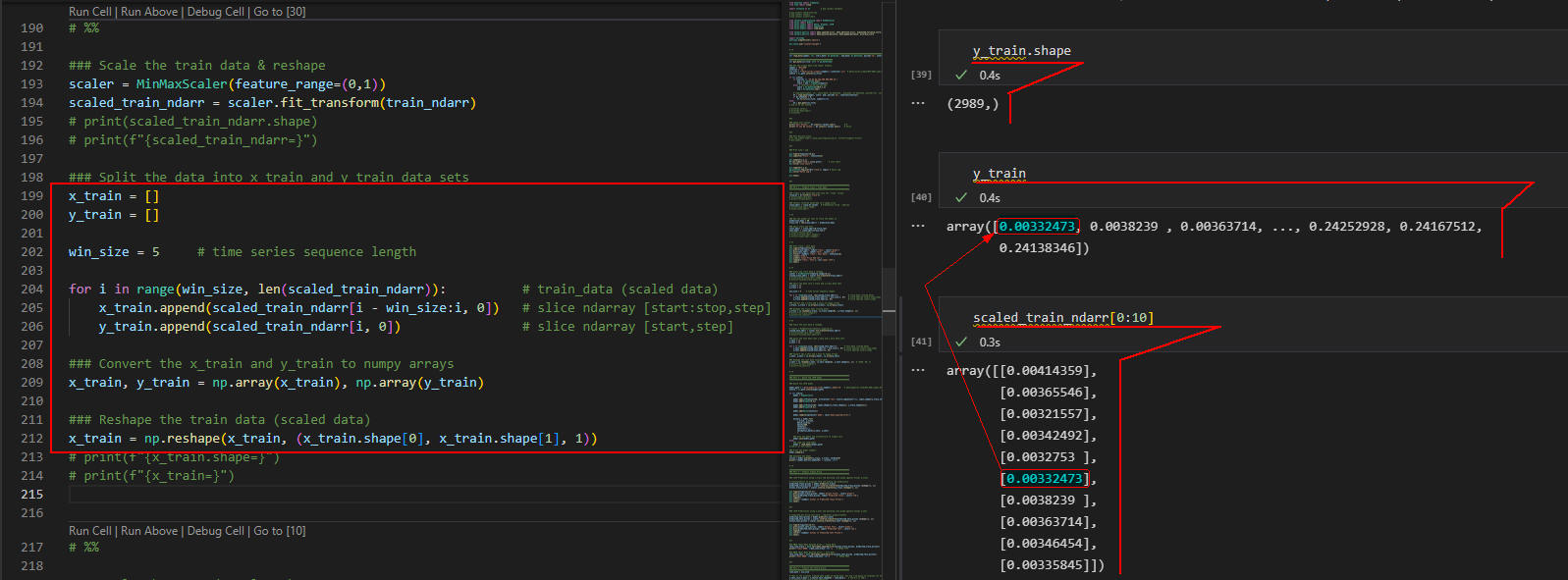Click line number 215 in the gutter

point(31,495)
